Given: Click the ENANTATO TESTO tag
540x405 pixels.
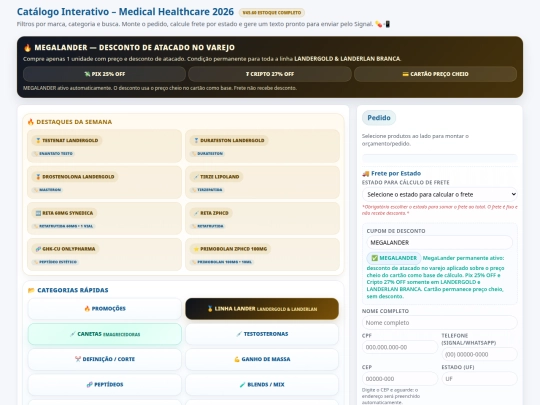Looking at the screenshot, I should (53, 154).
